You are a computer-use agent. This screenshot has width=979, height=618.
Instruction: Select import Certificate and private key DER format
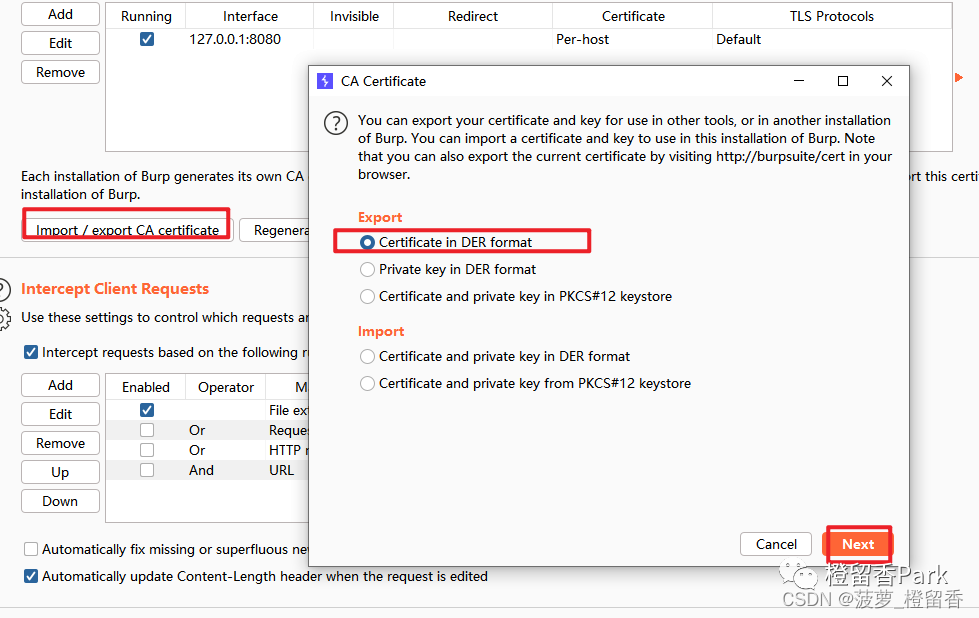(368, 356)
